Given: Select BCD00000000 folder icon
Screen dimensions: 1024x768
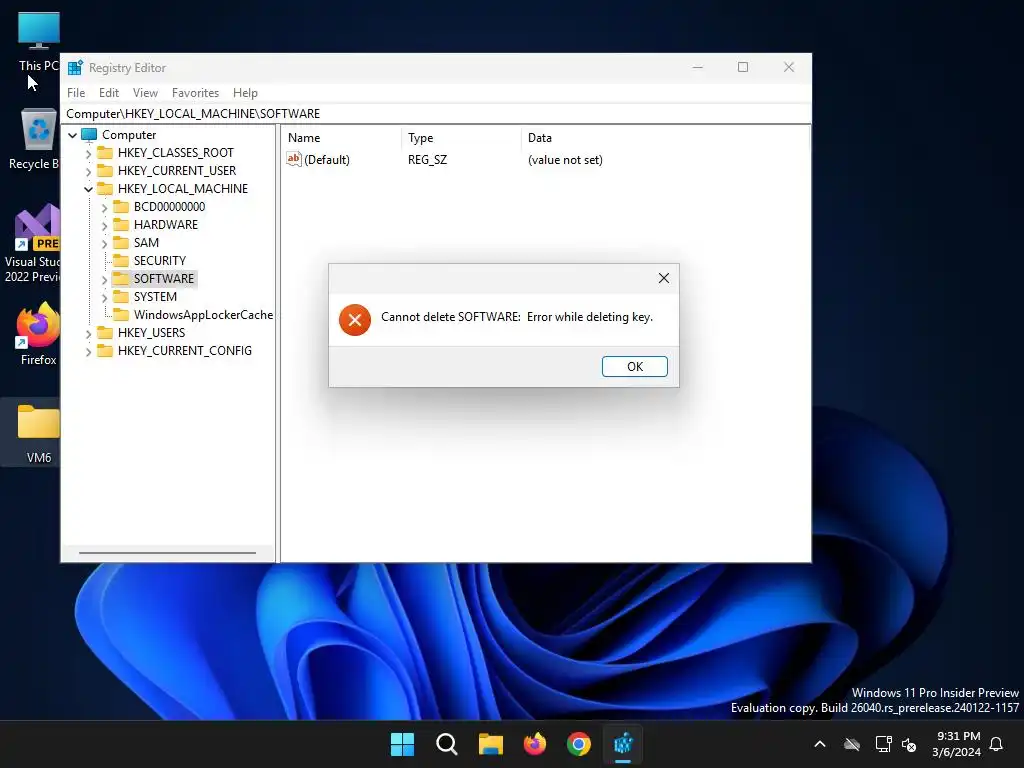Looking at the screenshot, I should click(121, 206).
